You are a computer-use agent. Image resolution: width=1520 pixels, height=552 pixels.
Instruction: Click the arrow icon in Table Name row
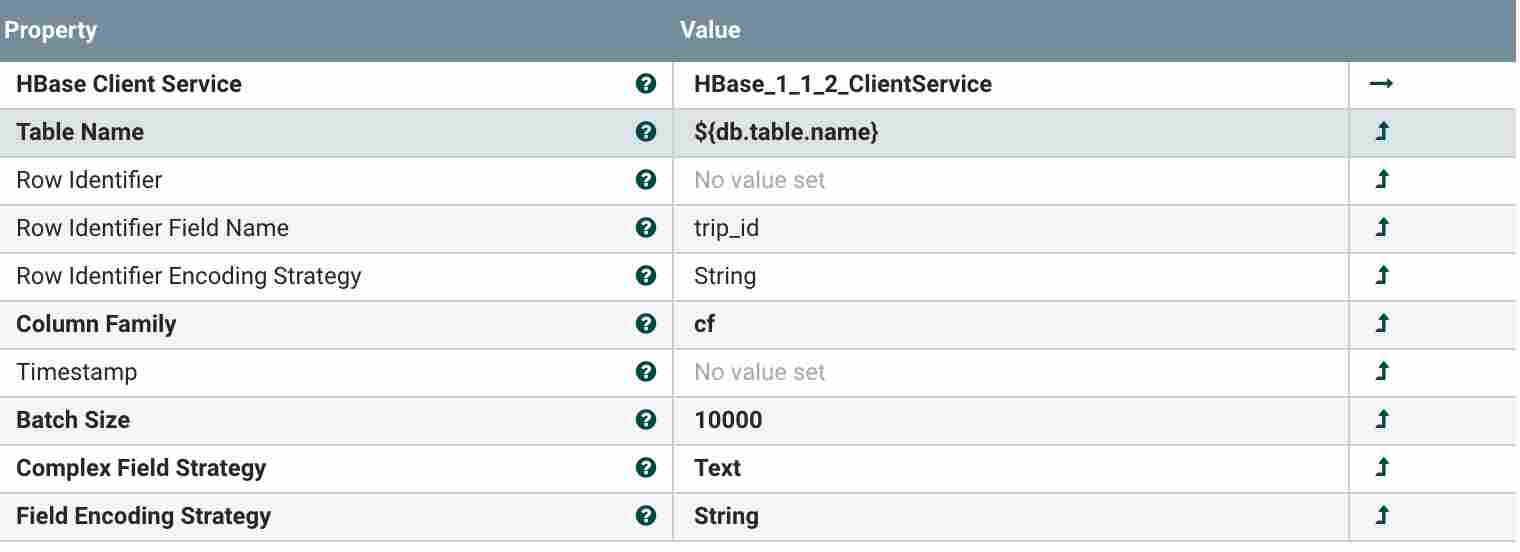pyautogui.click(x=1382, y=132)
